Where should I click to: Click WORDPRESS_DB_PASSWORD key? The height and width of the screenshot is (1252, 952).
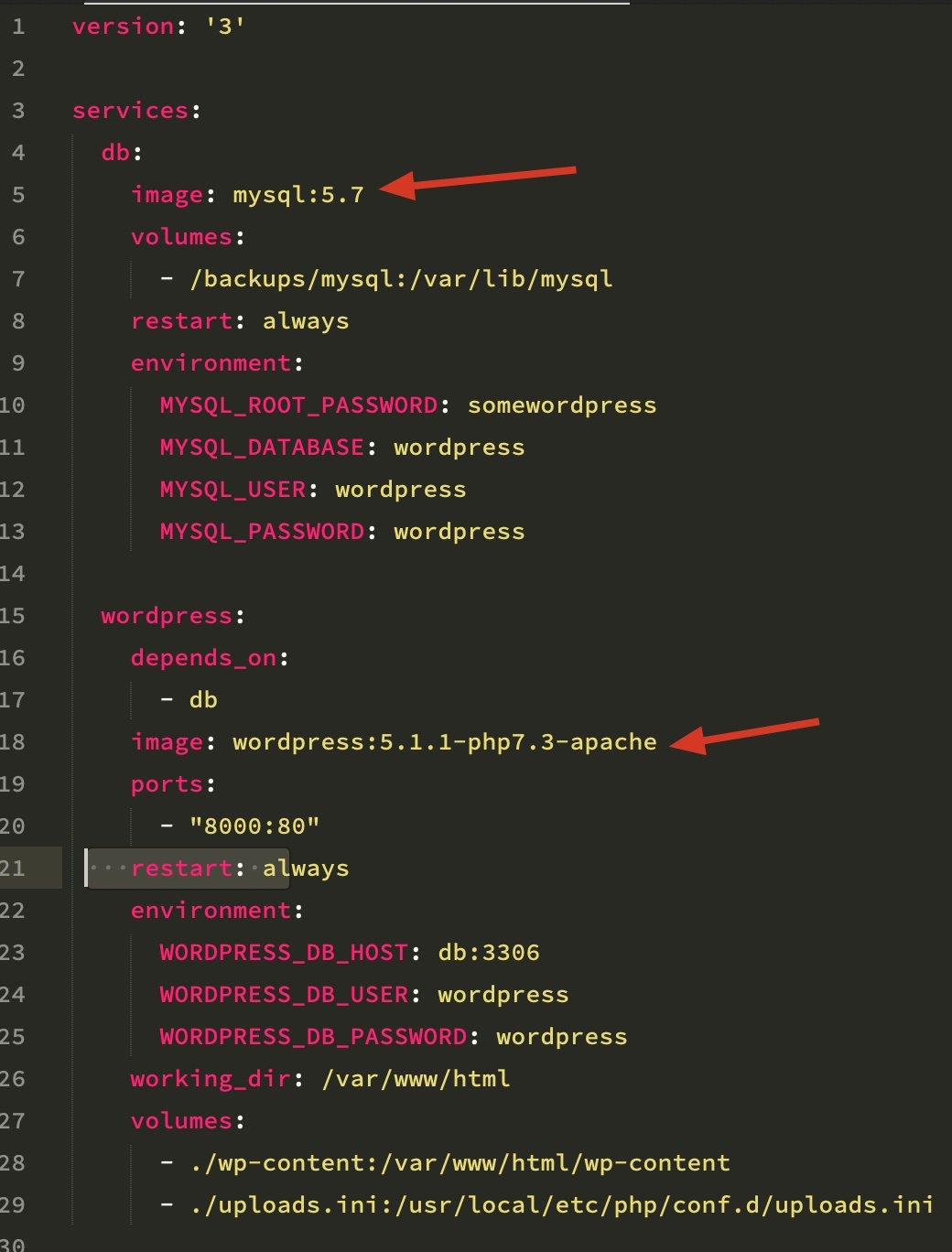[313, 1037]
